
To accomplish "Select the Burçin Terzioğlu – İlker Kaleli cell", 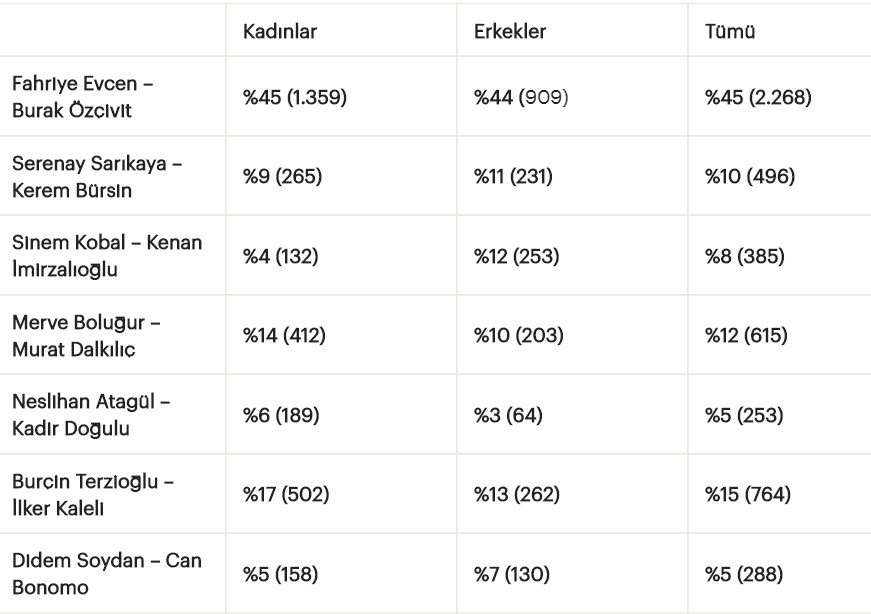I will click(93, 495).
